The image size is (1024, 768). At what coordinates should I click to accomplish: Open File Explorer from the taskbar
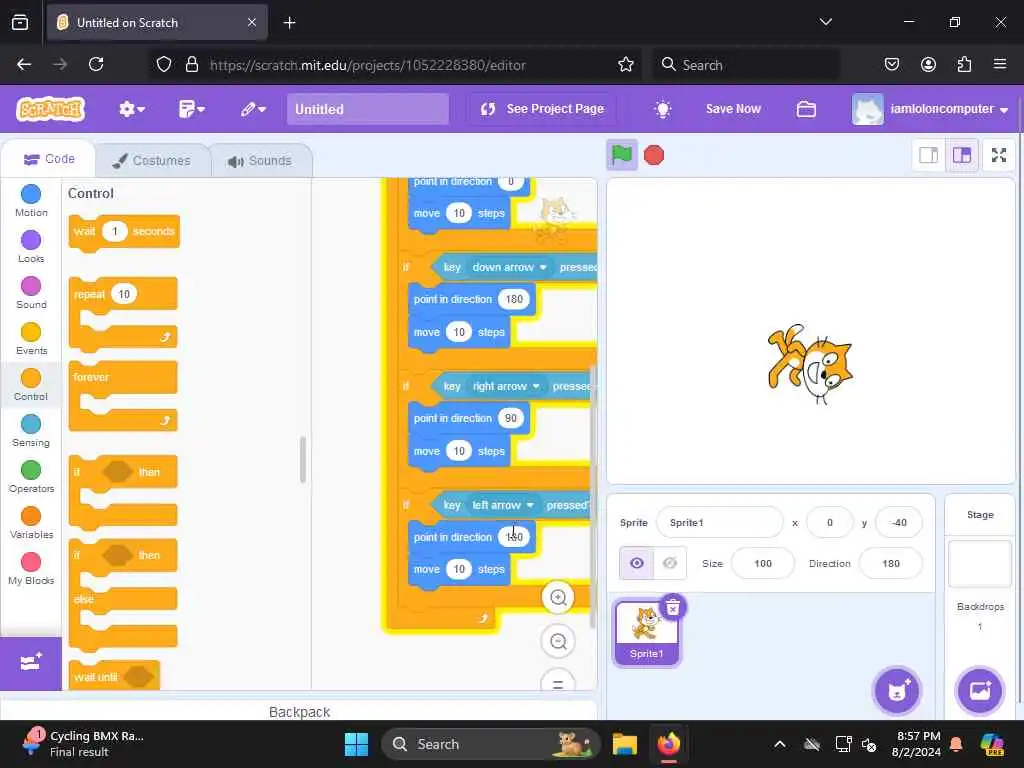click(x=624, y=744)
